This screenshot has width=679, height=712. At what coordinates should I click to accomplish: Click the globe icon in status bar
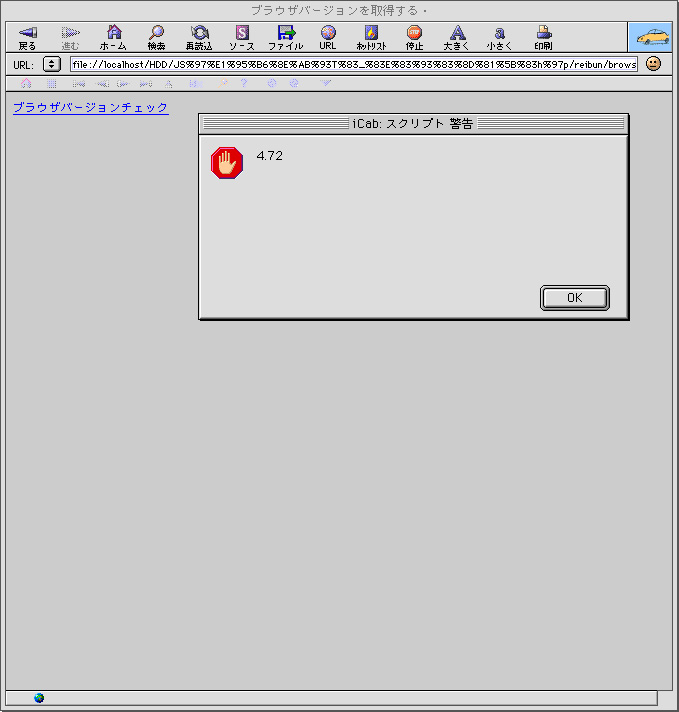click(39, 697)
